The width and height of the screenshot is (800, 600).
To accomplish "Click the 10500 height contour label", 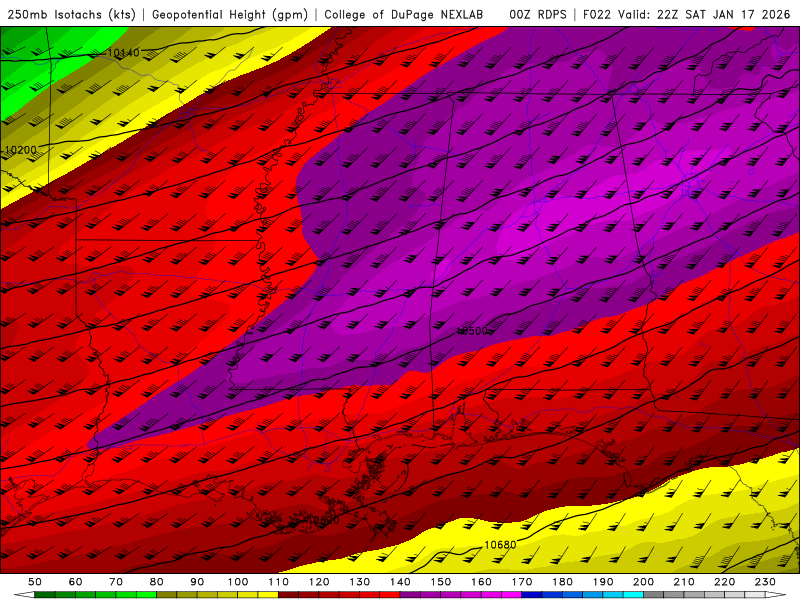I will point(472,331).
